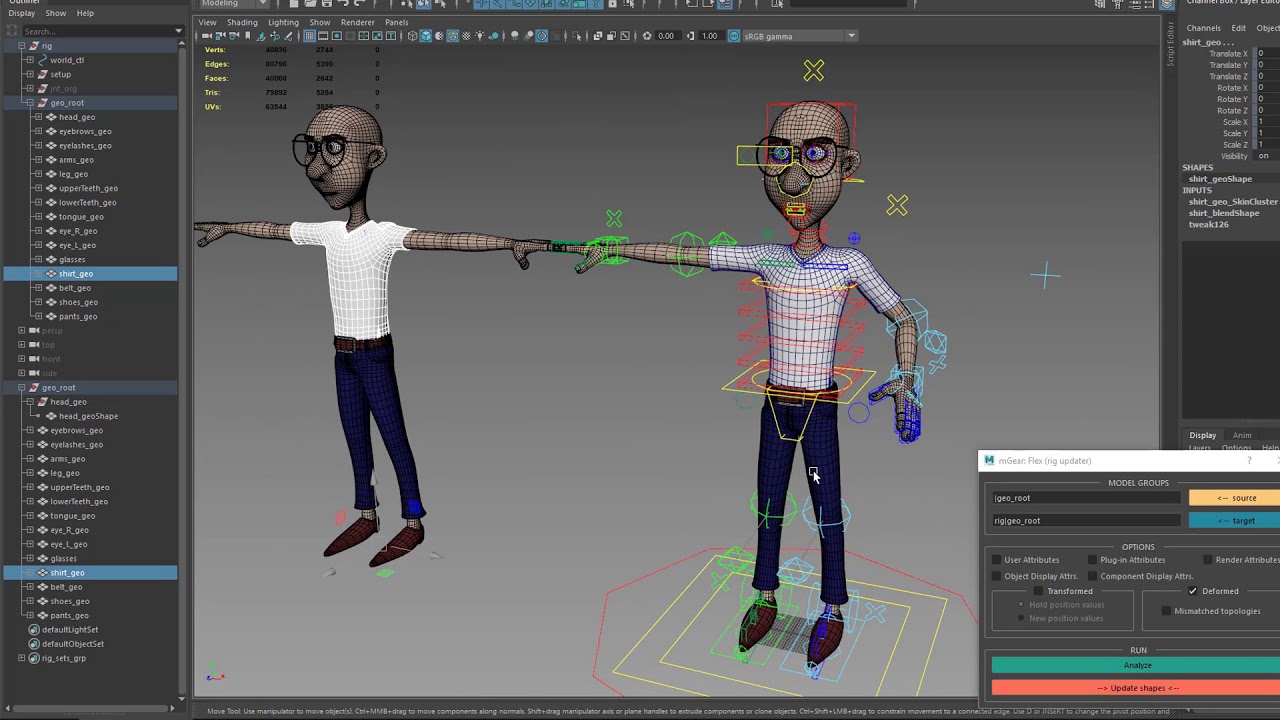
Task: Toggle the Safe Title icon
Action: 390,36
